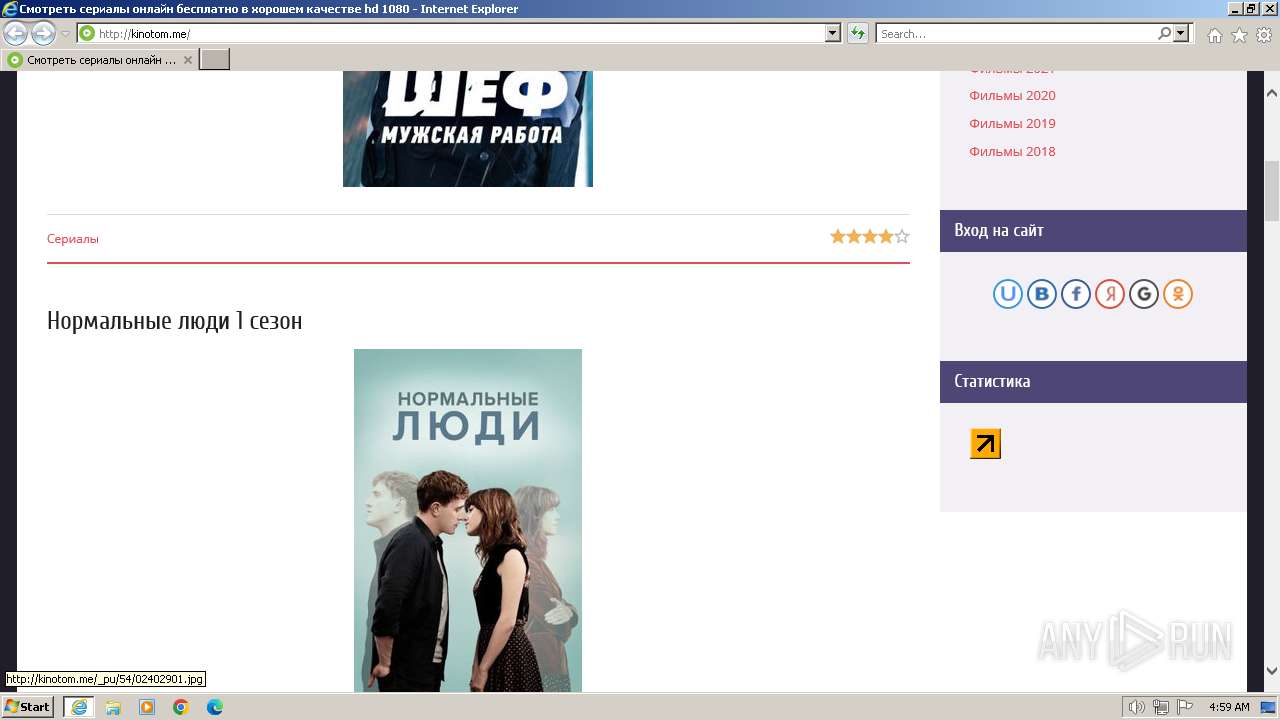Click the Action Center flag icon
This screenshot has width=1280, height=720.
click(1185, 707)
